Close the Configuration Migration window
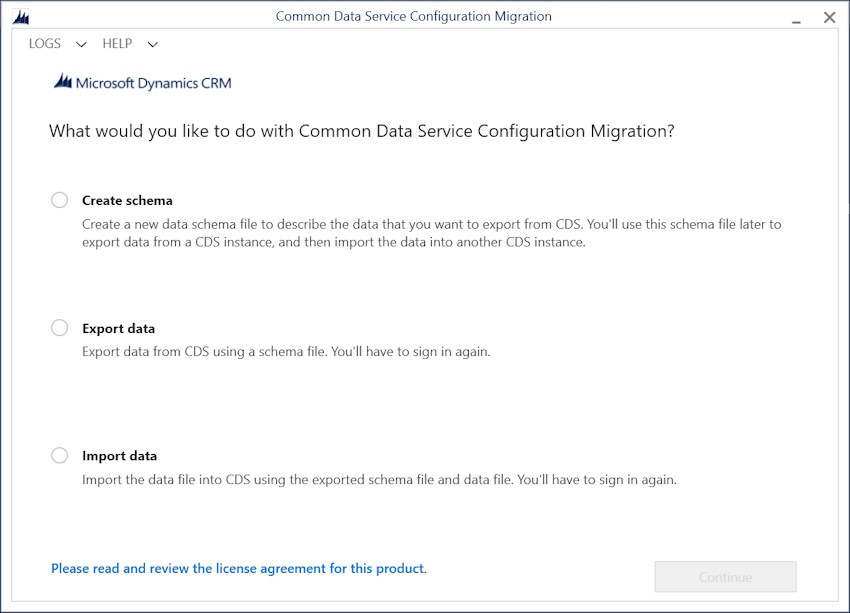This screenshot has height=613, width=850. pyautogui.click(x=829, y=17)
